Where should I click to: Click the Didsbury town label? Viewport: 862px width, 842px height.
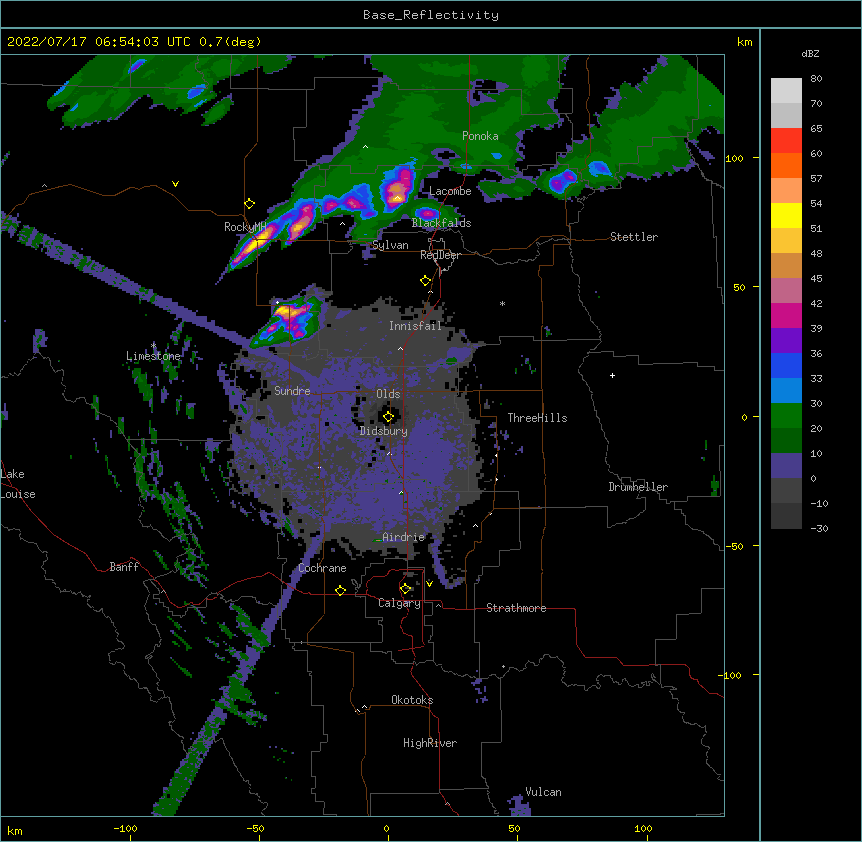pyautogui.click(x=384, y=431)
